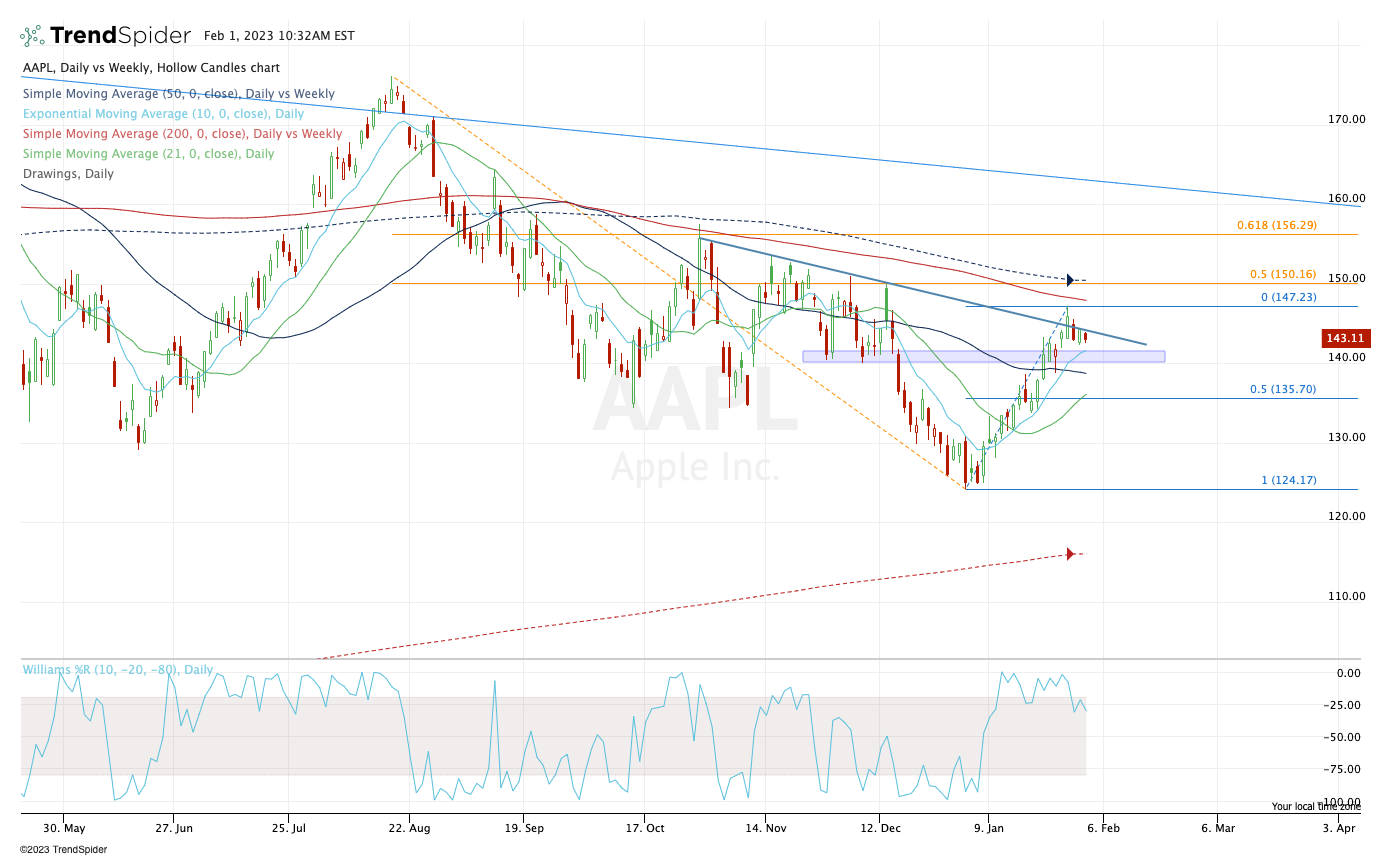Viewport: 1391px width, 859px height.
Task: Click the 22. Aug date label
Action: (408, 828)
